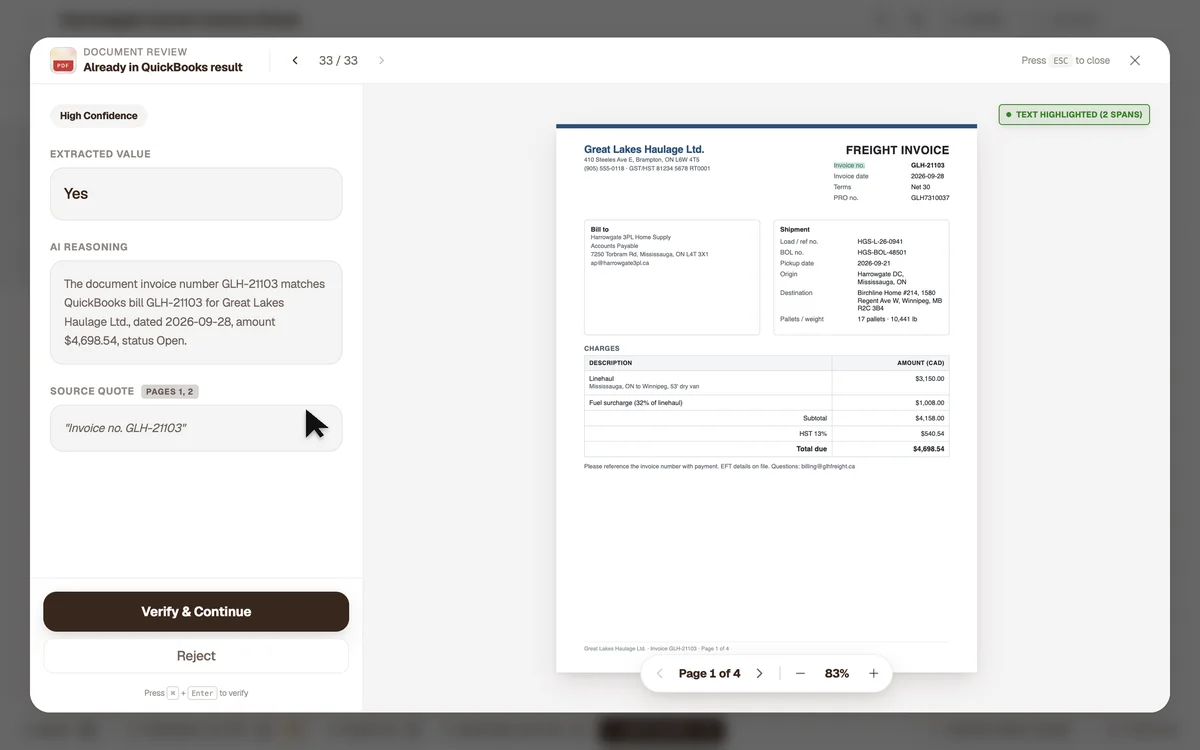Click the Total due label in the charges table
Screen dimensions: 1200x750
[812, 449]
